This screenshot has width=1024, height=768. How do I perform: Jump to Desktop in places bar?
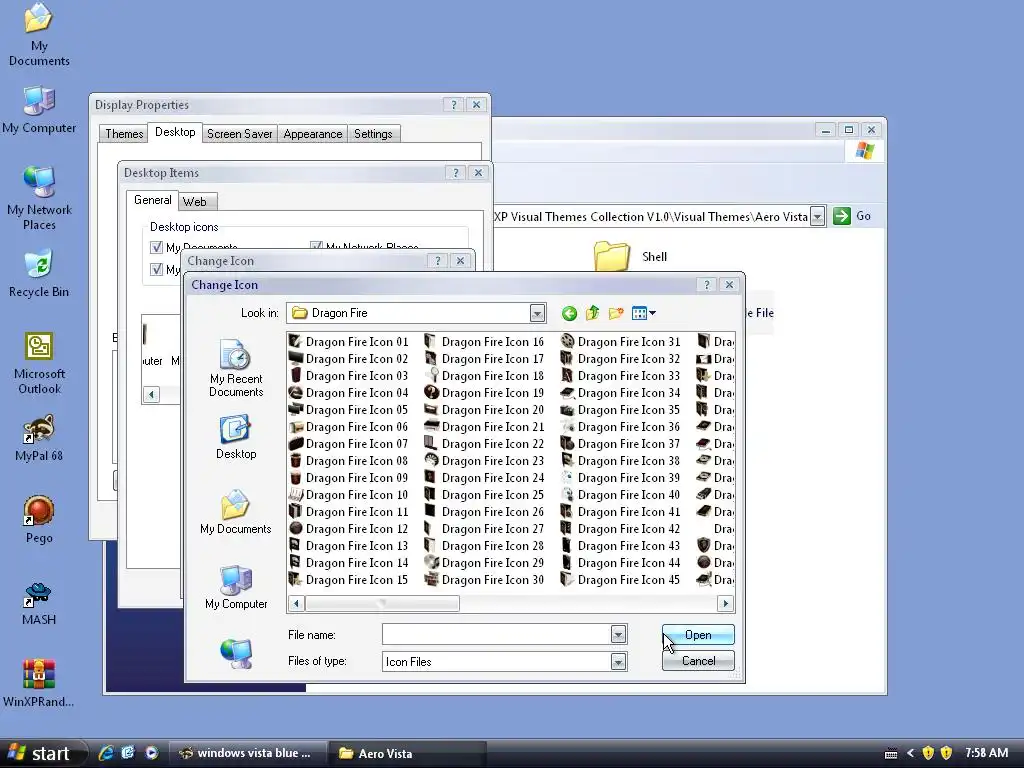pos(236,436)
